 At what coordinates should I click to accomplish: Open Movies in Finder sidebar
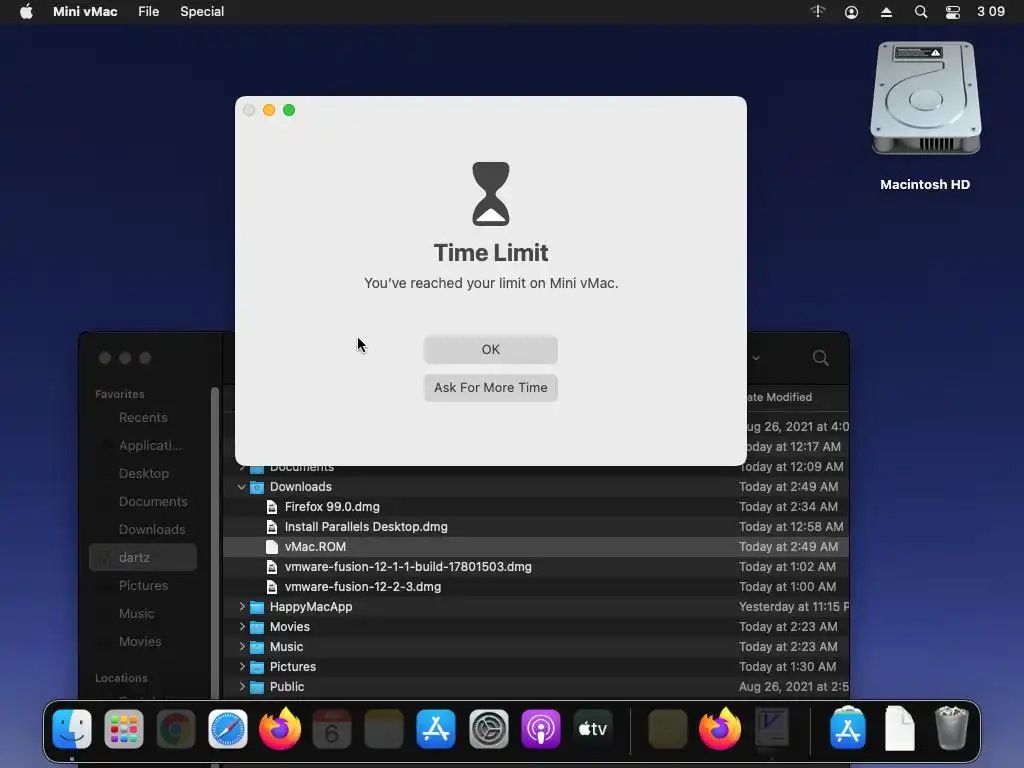[142, 642]
